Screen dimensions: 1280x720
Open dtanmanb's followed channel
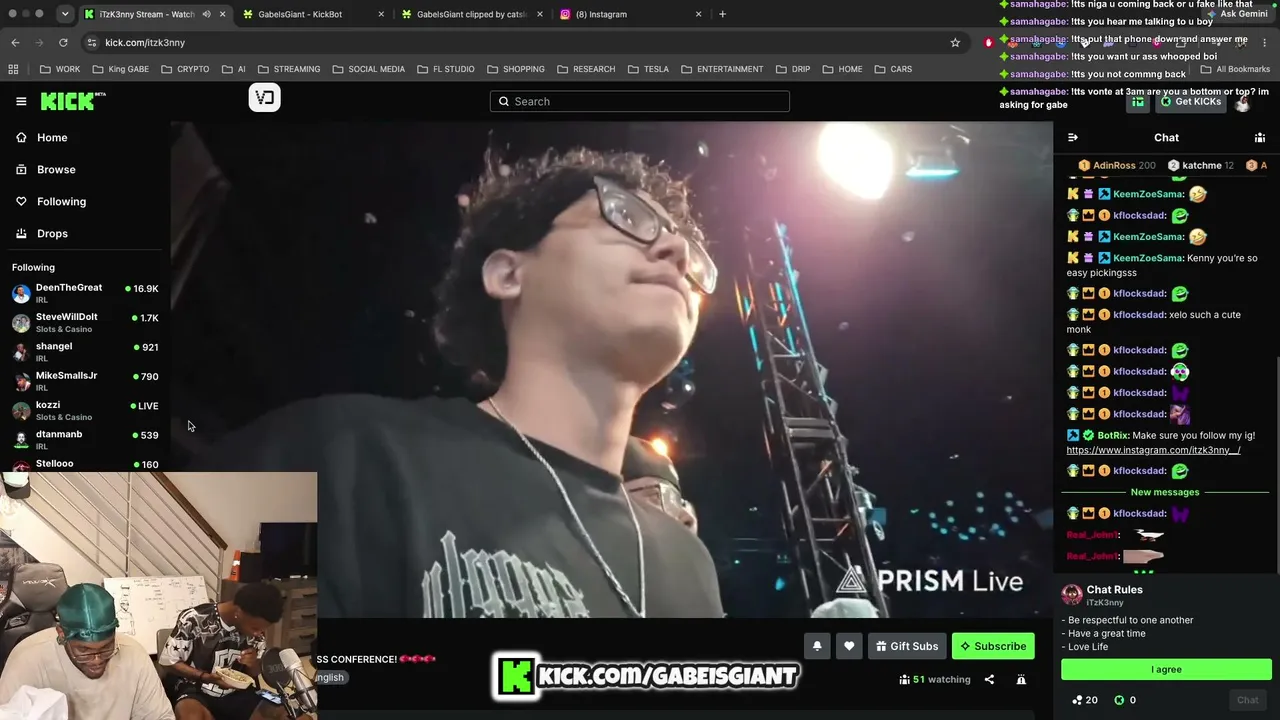pyautogui.click(x=85, y=439)
